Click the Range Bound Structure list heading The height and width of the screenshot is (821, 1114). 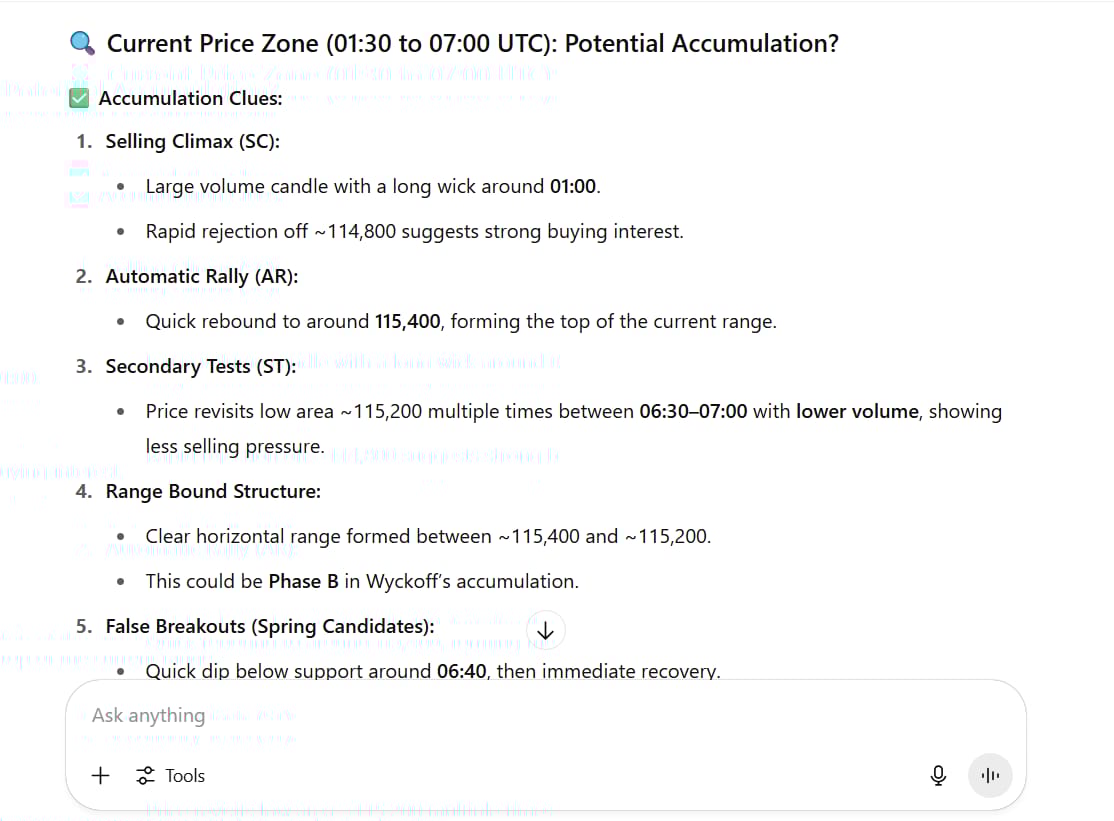click(213, 491)
